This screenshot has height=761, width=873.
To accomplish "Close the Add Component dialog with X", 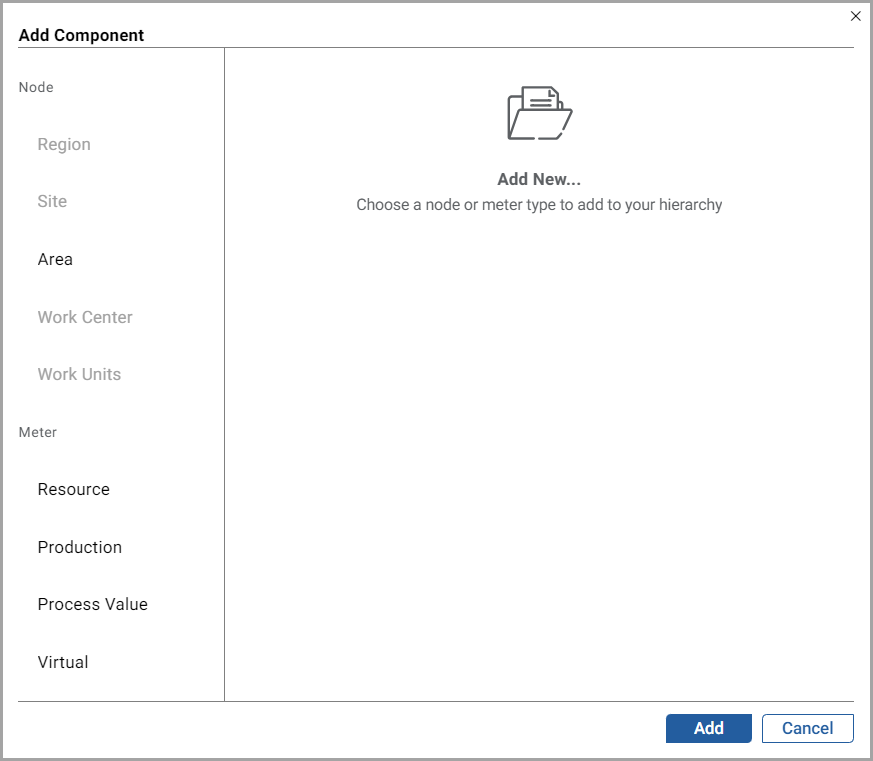I will [x=855, y=16].
